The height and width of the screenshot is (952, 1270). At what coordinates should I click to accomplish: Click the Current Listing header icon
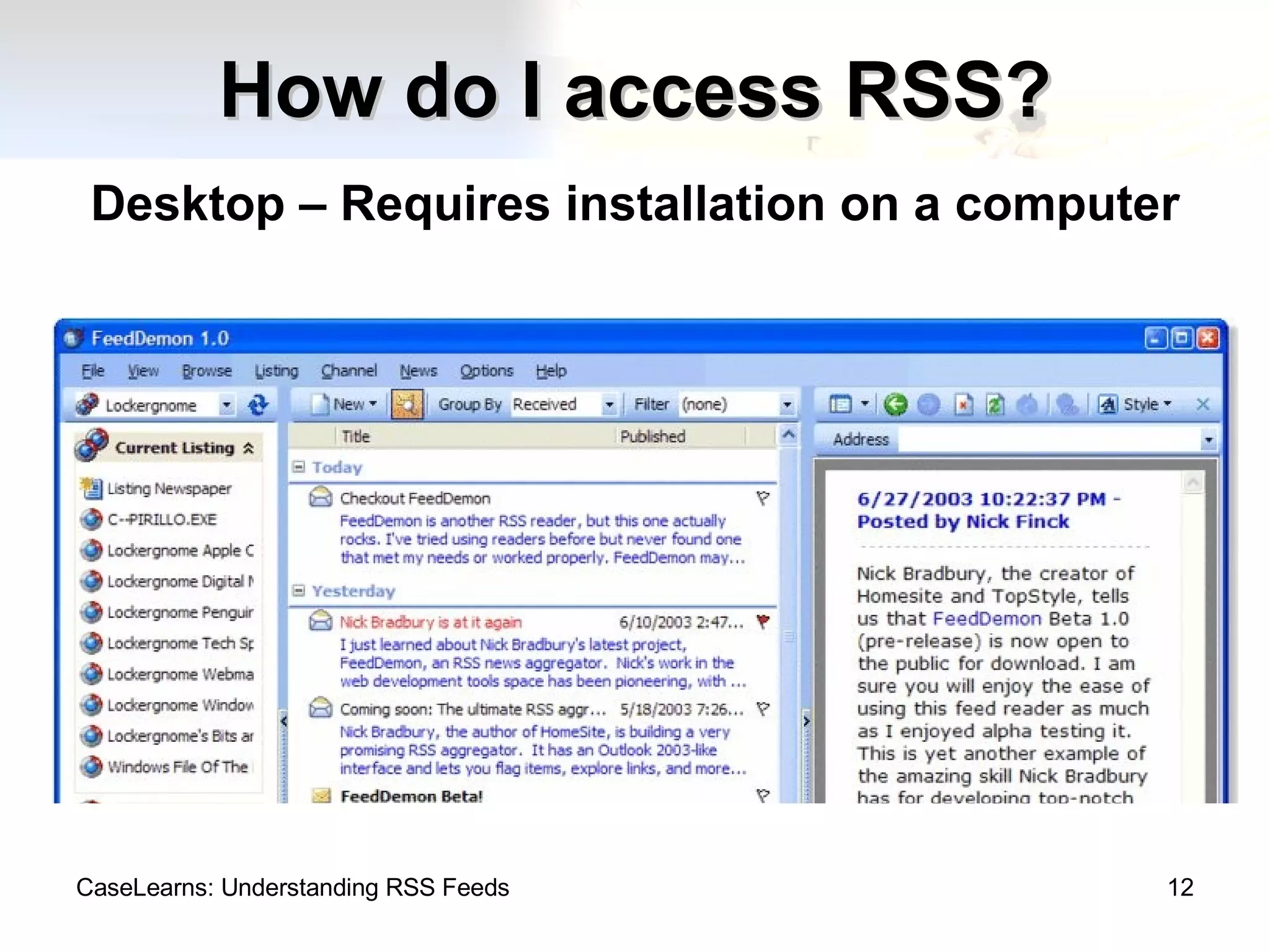coord(92,444)
